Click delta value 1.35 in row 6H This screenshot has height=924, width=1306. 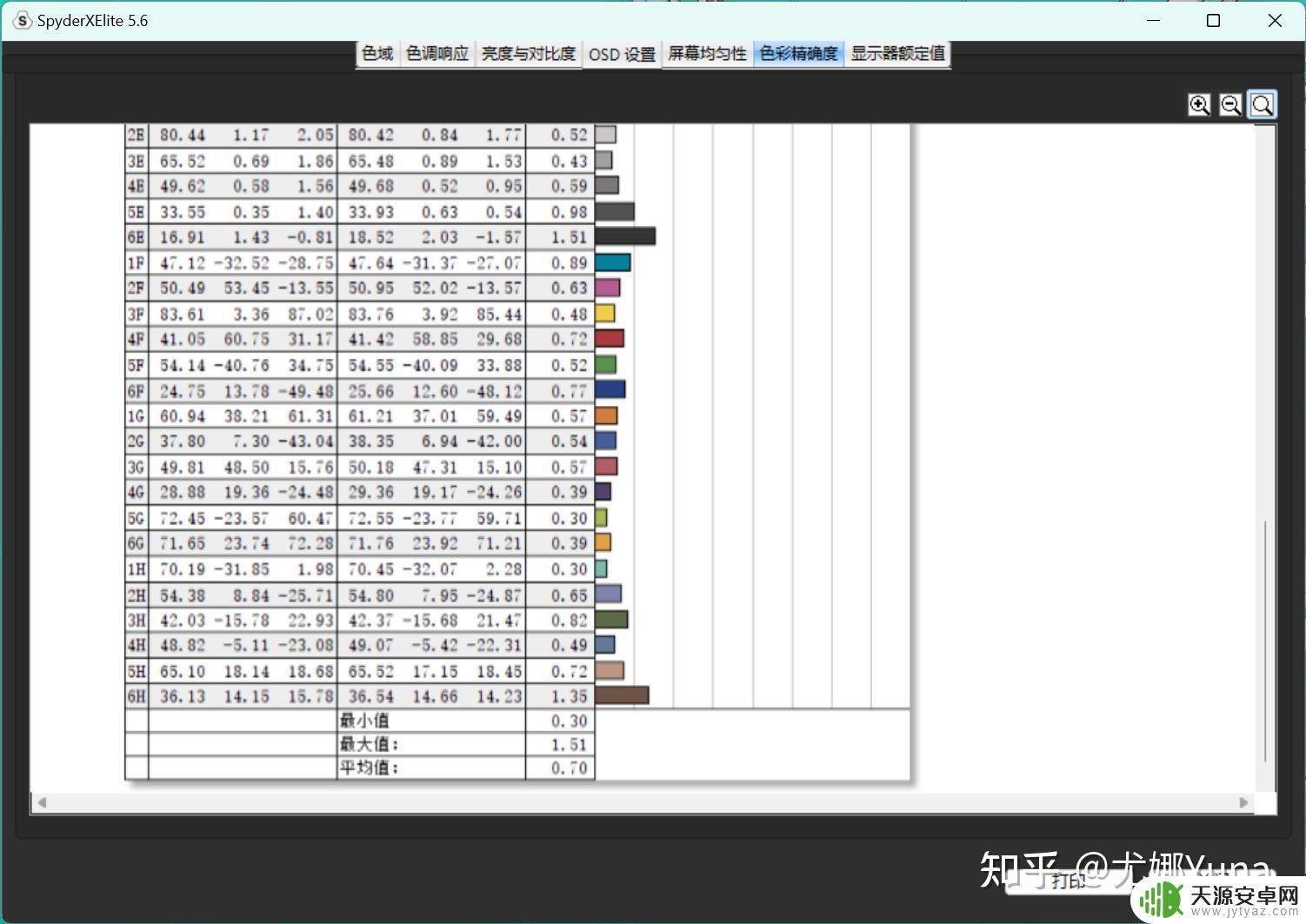[570, 696]
